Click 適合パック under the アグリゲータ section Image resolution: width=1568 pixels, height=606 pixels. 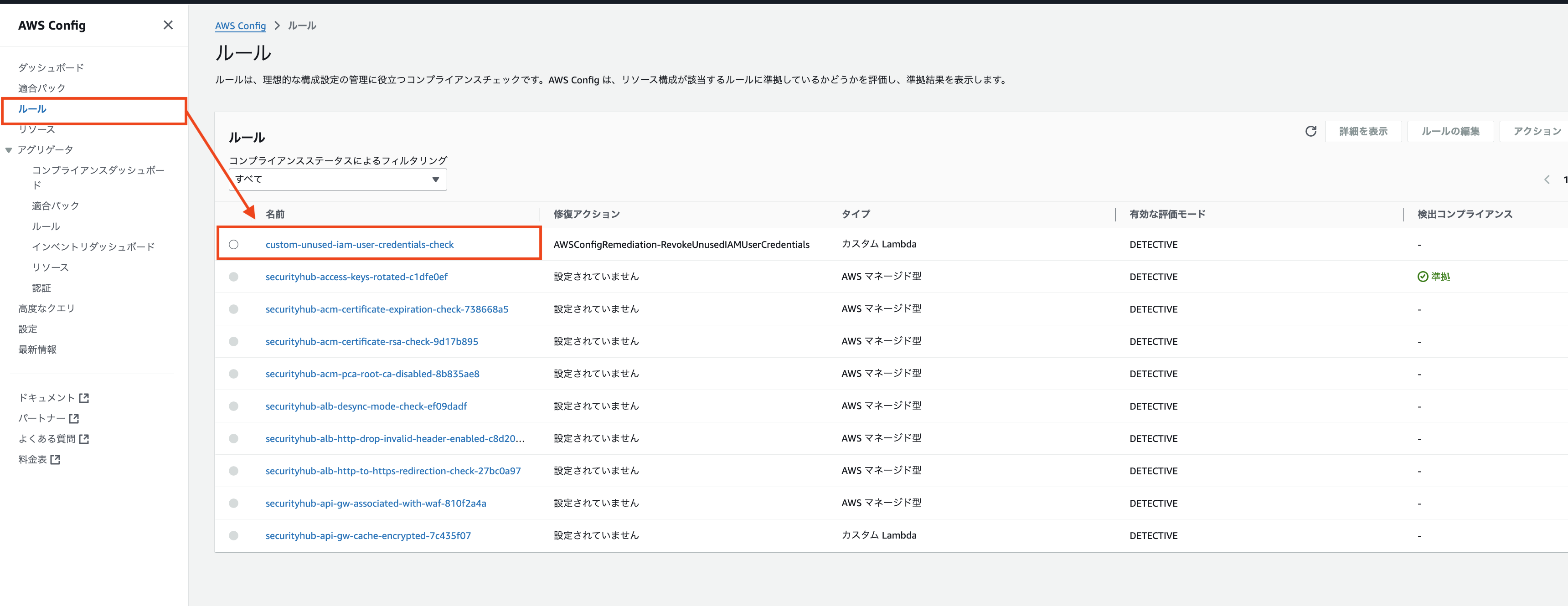coord(56,205)
